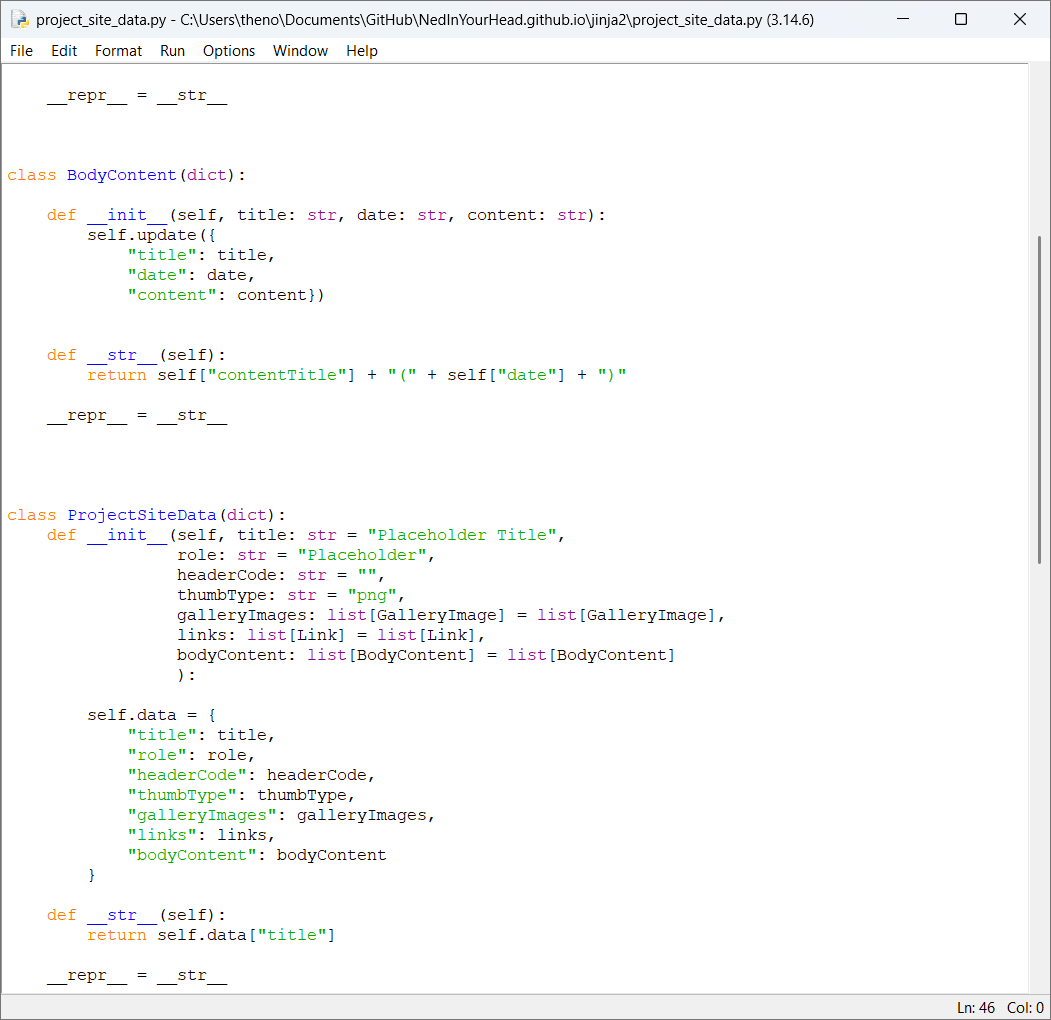Close the project_site_data.py window

tap(1019, 19)
